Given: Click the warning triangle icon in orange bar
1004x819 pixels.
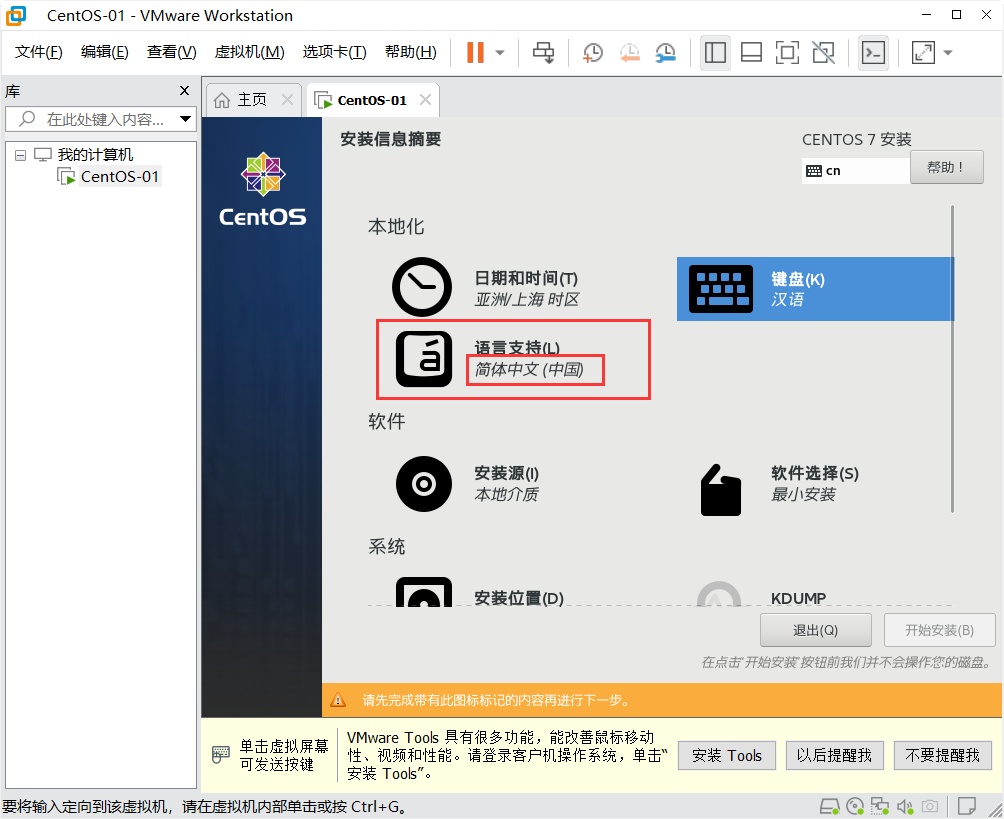Looking at the screenshot, I should click(338, 700).
